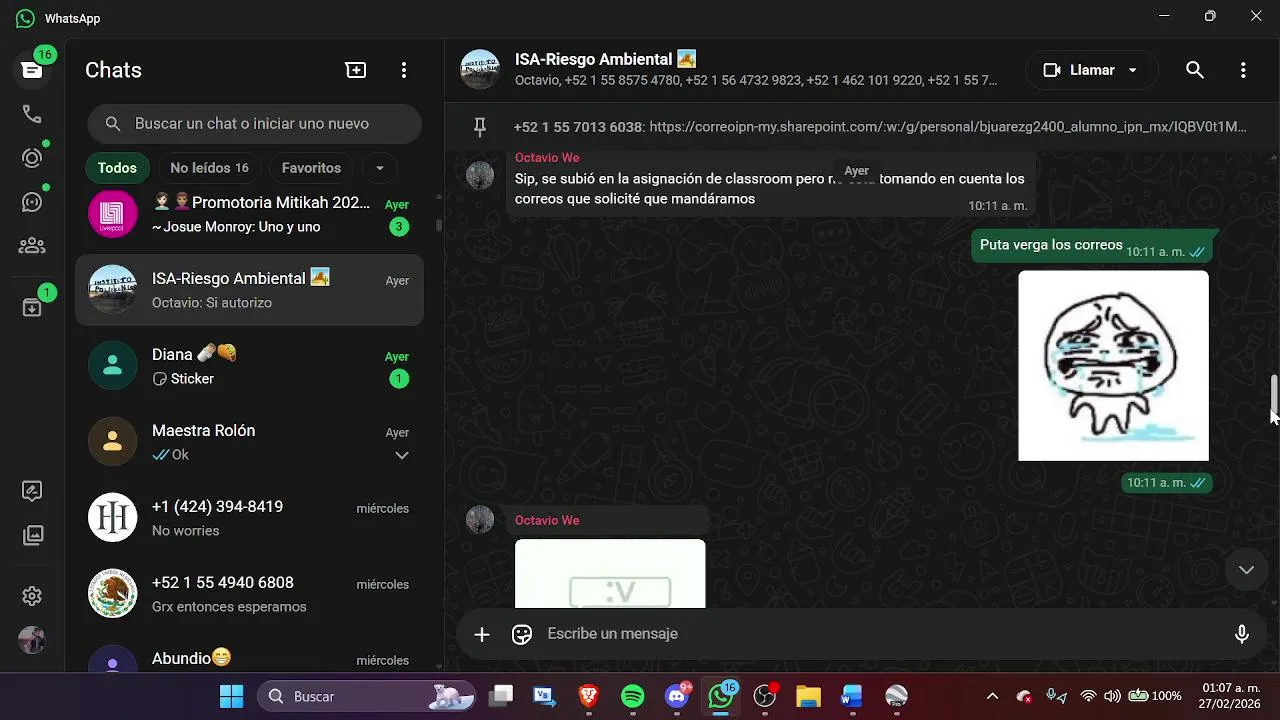Click the ISA-Riesgo Ambiental group title in header
The image size is (1280, 720).
click(x=606, y=59)
